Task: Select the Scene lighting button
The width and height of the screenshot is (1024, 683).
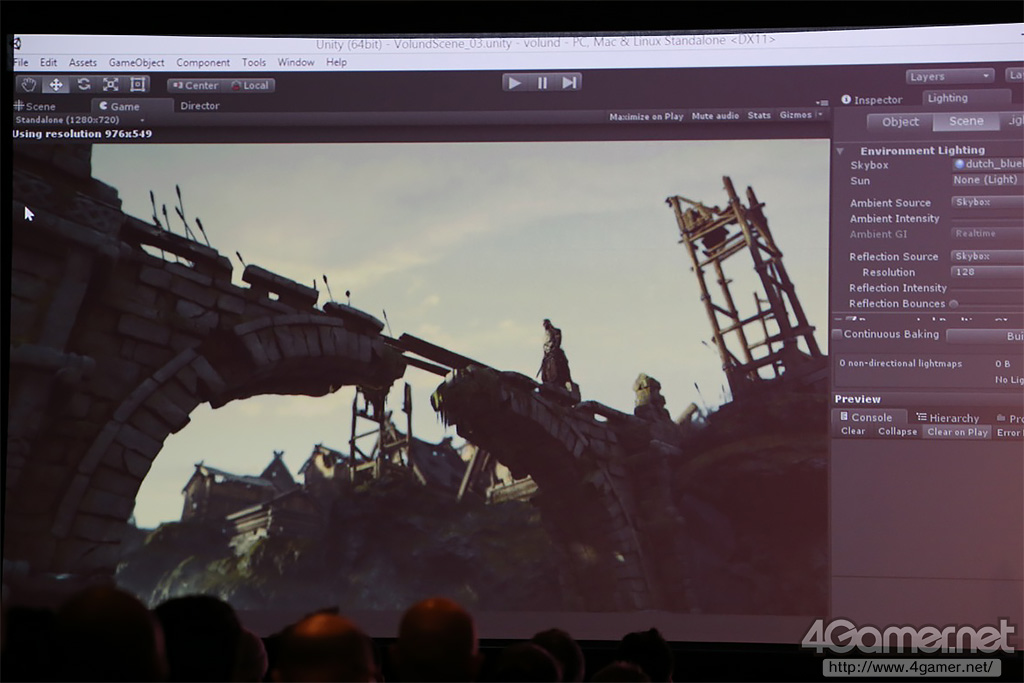Action: (966, 121)
